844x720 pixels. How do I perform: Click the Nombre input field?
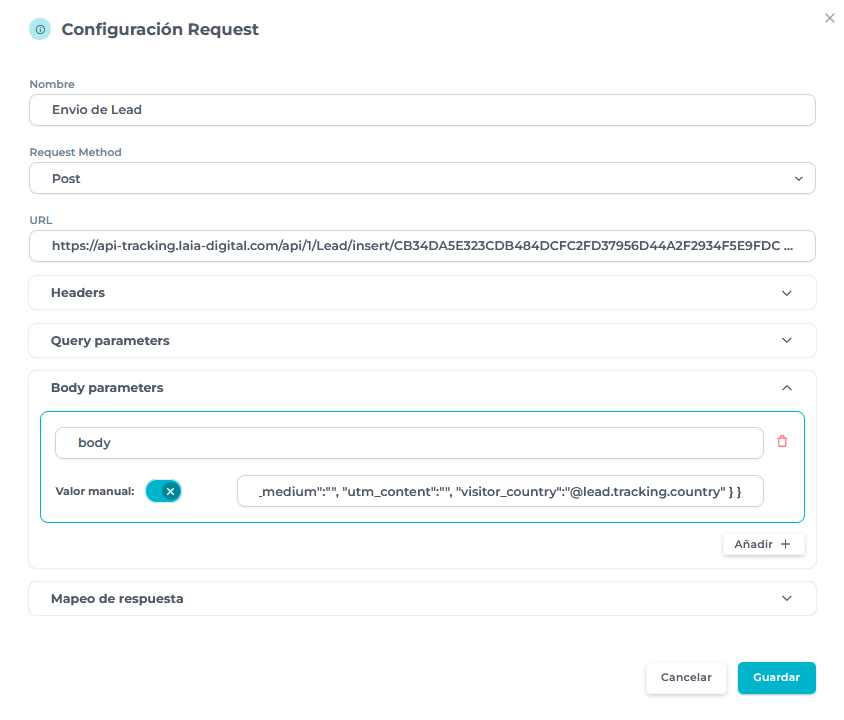pos(422,110)
